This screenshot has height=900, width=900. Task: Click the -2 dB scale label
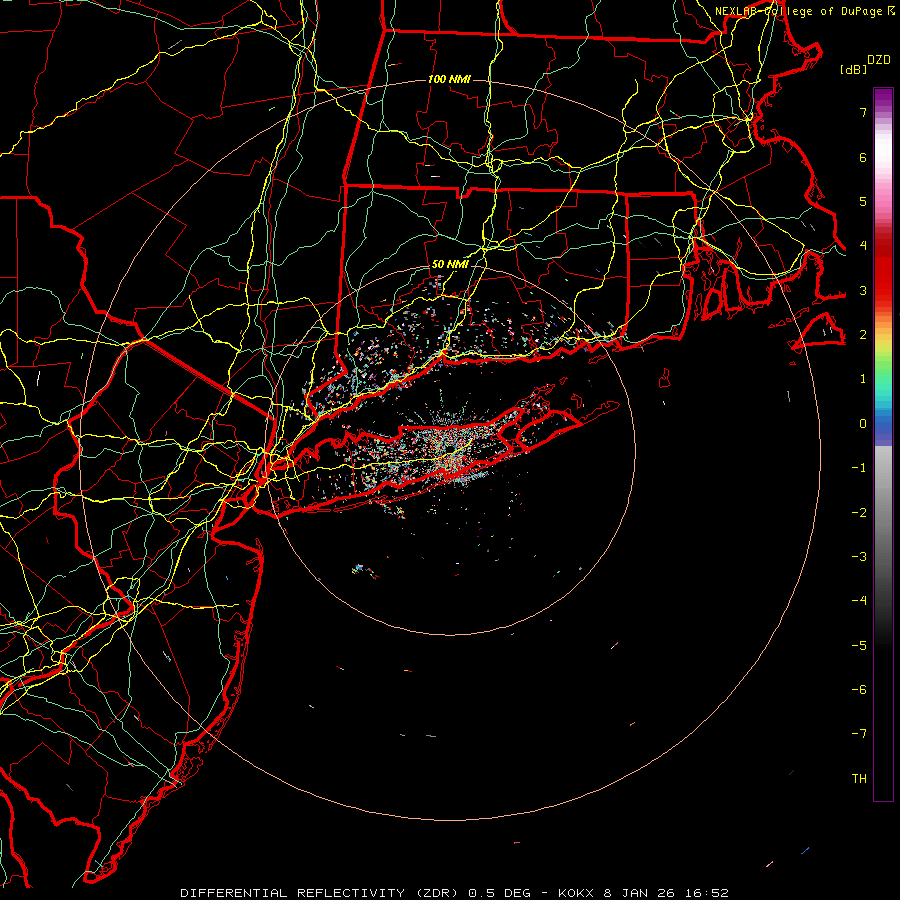859,513
